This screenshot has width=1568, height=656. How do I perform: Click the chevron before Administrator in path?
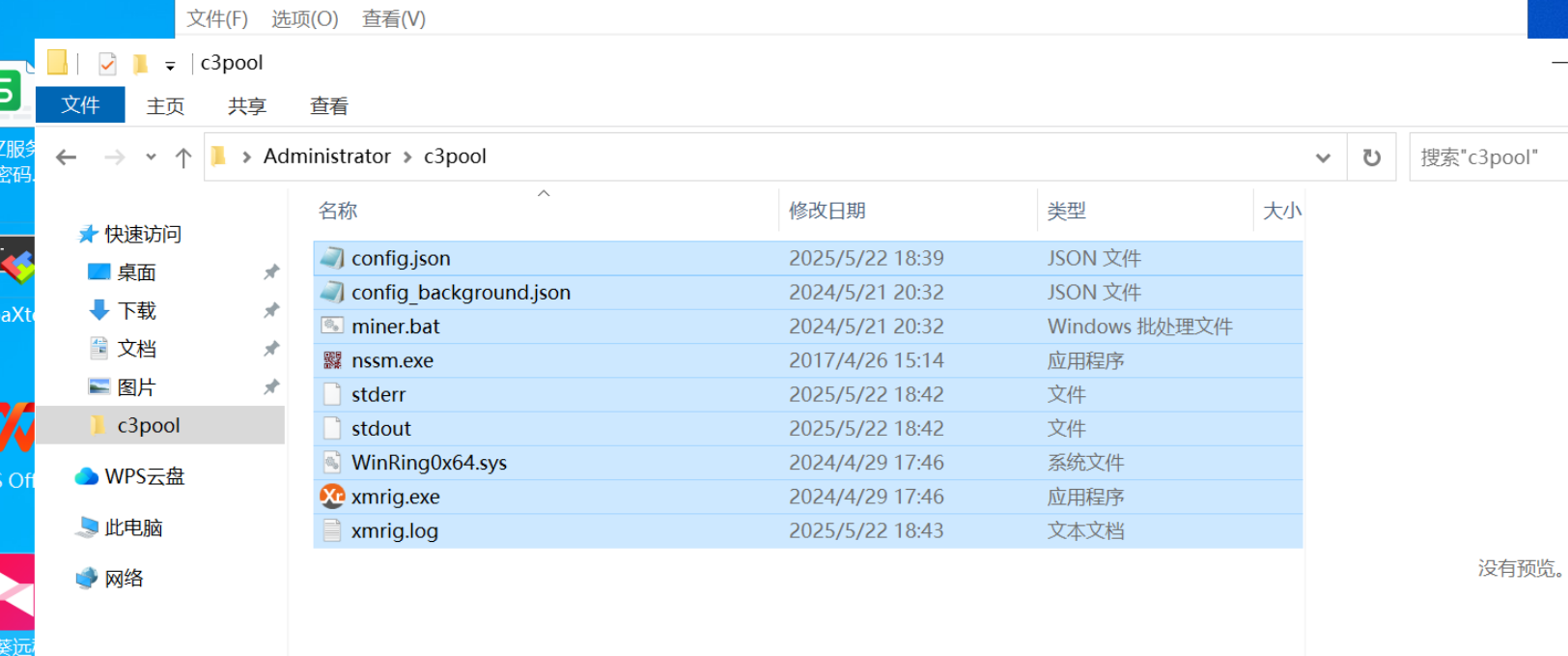tap(247, 157)
